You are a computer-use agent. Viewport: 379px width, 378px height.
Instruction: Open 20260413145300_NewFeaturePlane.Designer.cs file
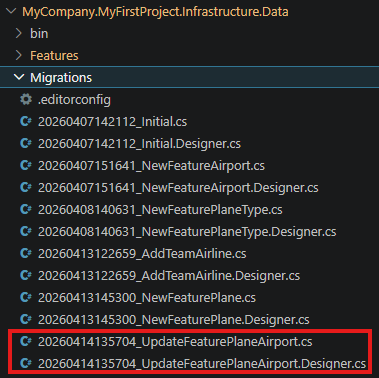click(x=174, y=320)
